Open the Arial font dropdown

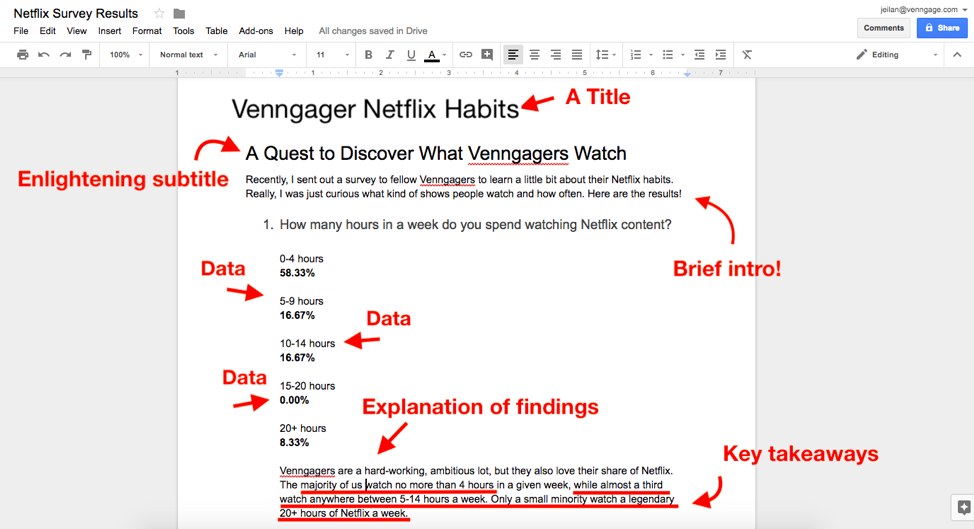[268, 55]
